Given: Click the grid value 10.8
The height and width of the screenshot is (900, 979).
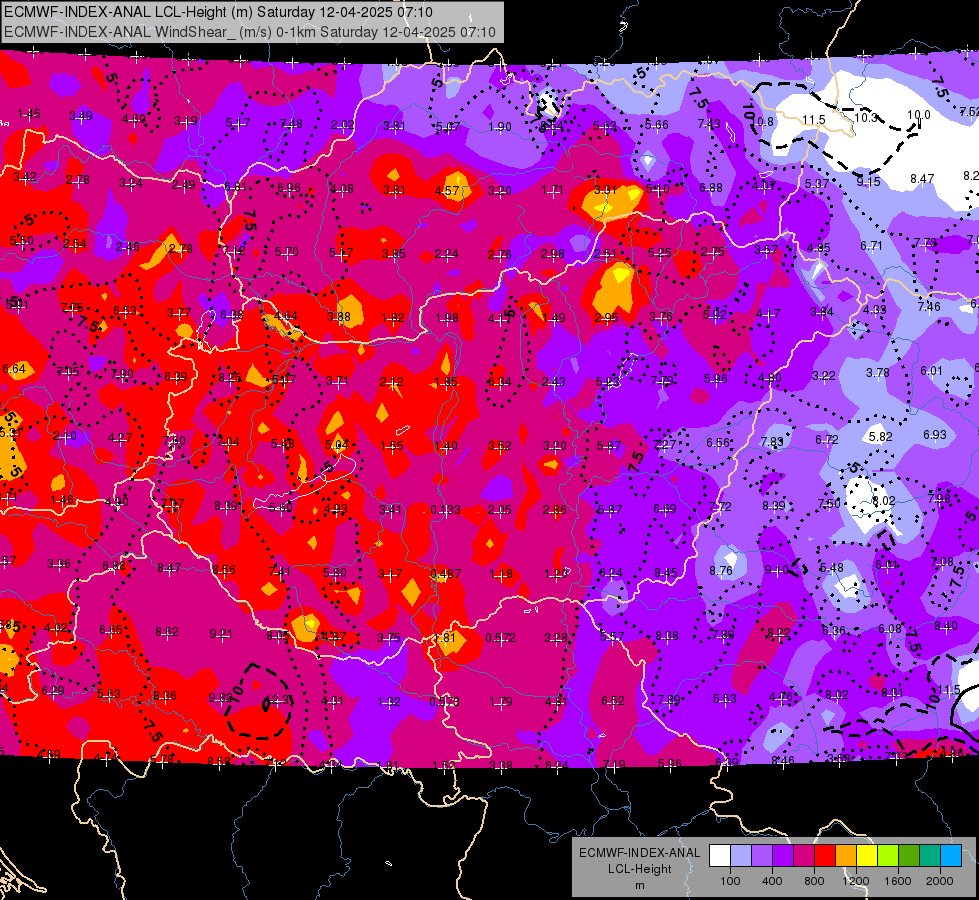Looking at the screenshot, I should [762, 122].
